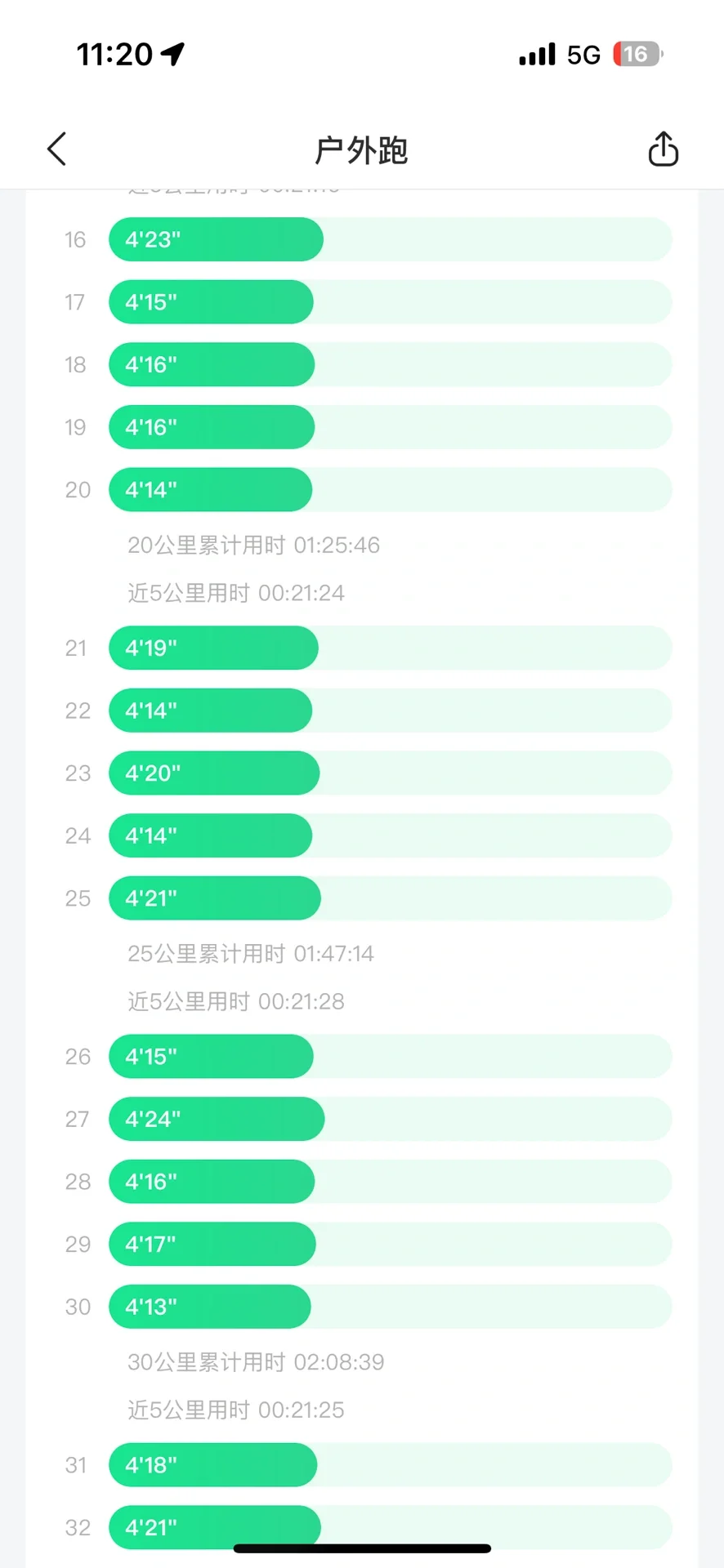724x1568 pixels.
Task: Tap the lap number 18 label
Action: pyautogui.click(x=75, y=365)
